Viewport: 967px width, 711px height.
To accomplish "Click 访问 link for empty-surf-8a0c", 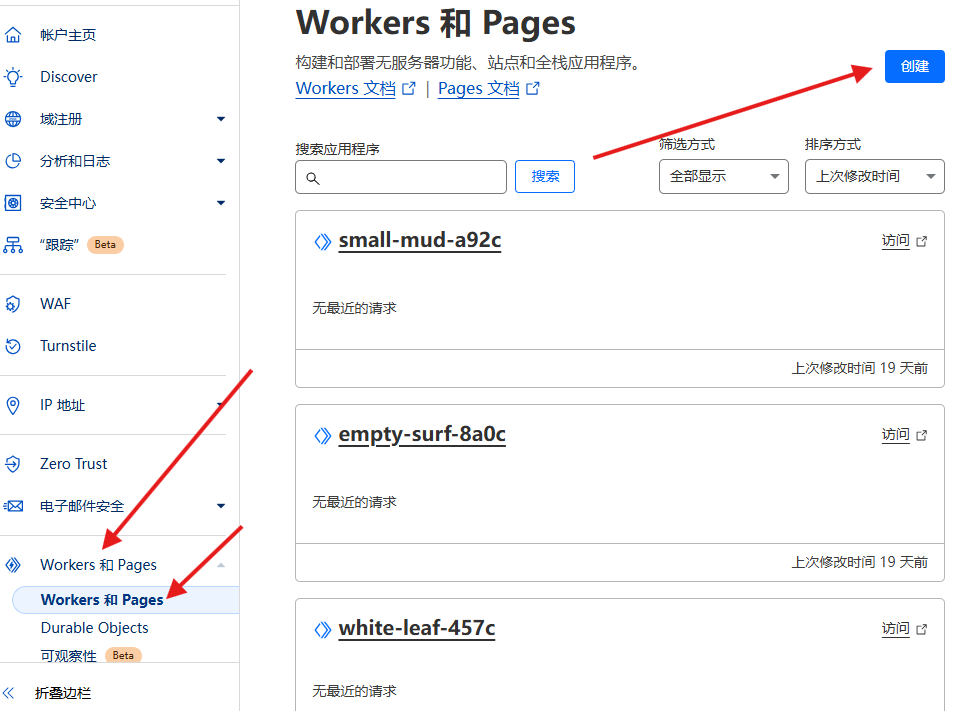I will (895, 435).
